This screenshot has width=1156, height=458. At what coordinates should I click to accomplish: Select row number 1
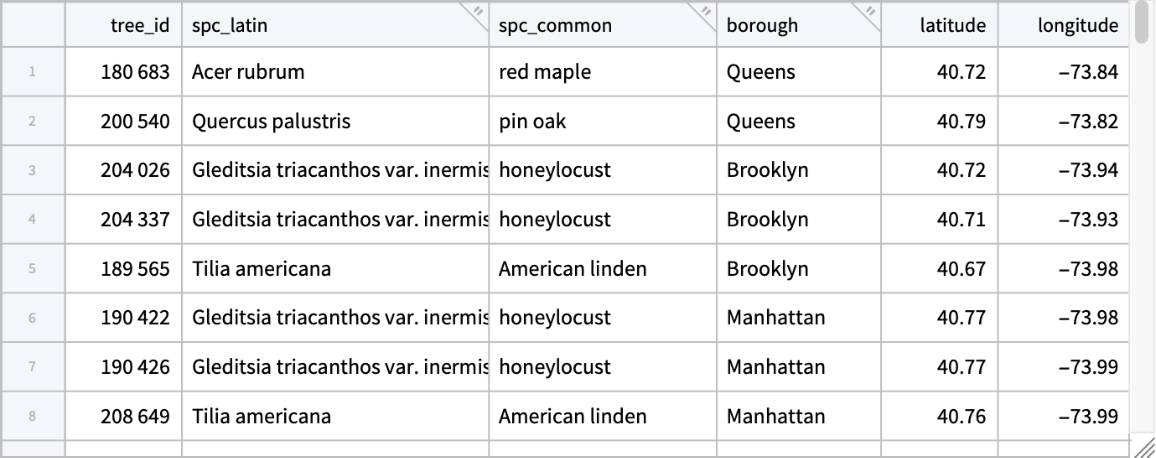(x=33, y=72)
